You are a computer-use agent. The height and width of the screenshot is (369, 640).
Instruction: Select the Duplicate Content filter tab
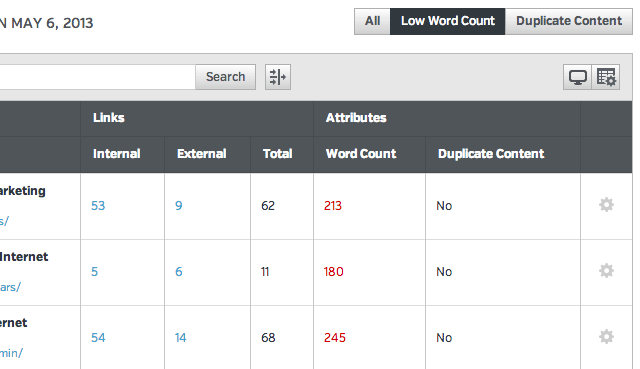click(x=569, y=21)
